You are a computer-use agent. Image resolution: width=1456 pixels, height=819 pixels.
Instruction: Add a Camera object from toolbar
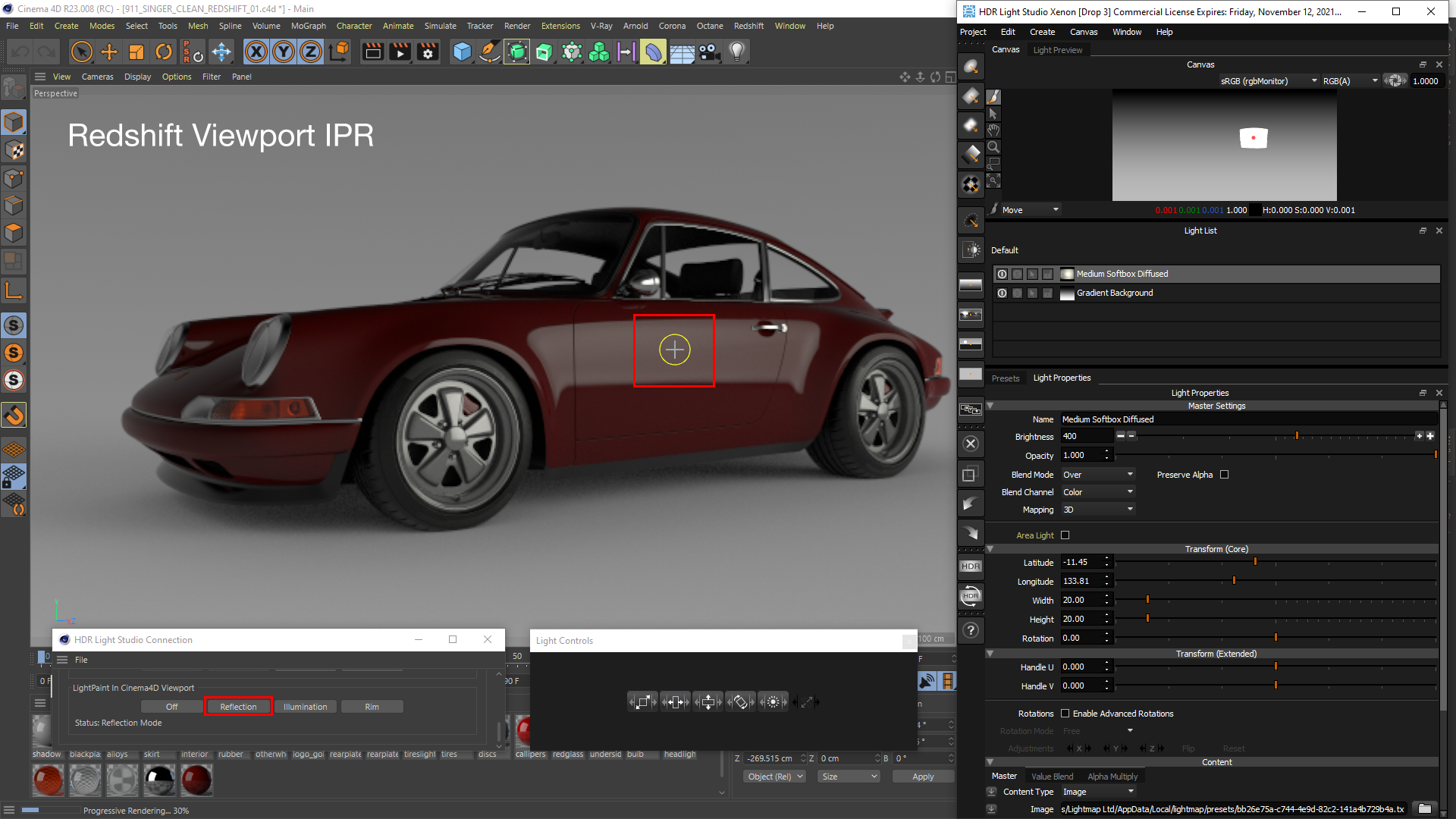(x=709, y=52)
